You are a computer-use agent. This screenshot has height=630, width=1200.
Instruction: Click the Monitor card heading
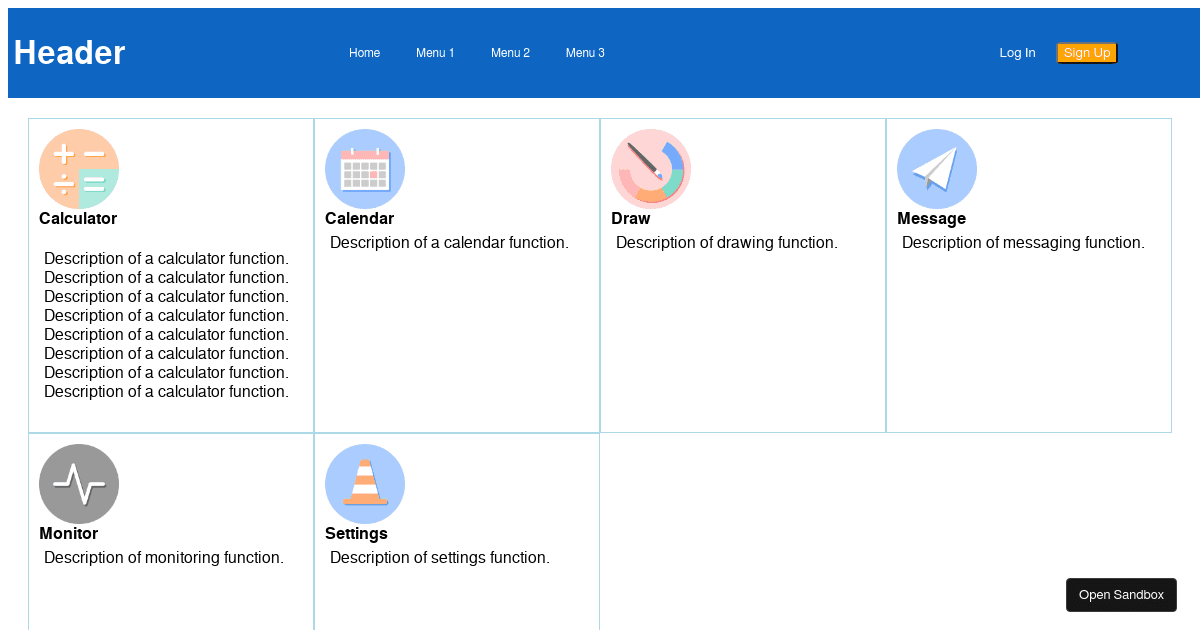point(68,534)
